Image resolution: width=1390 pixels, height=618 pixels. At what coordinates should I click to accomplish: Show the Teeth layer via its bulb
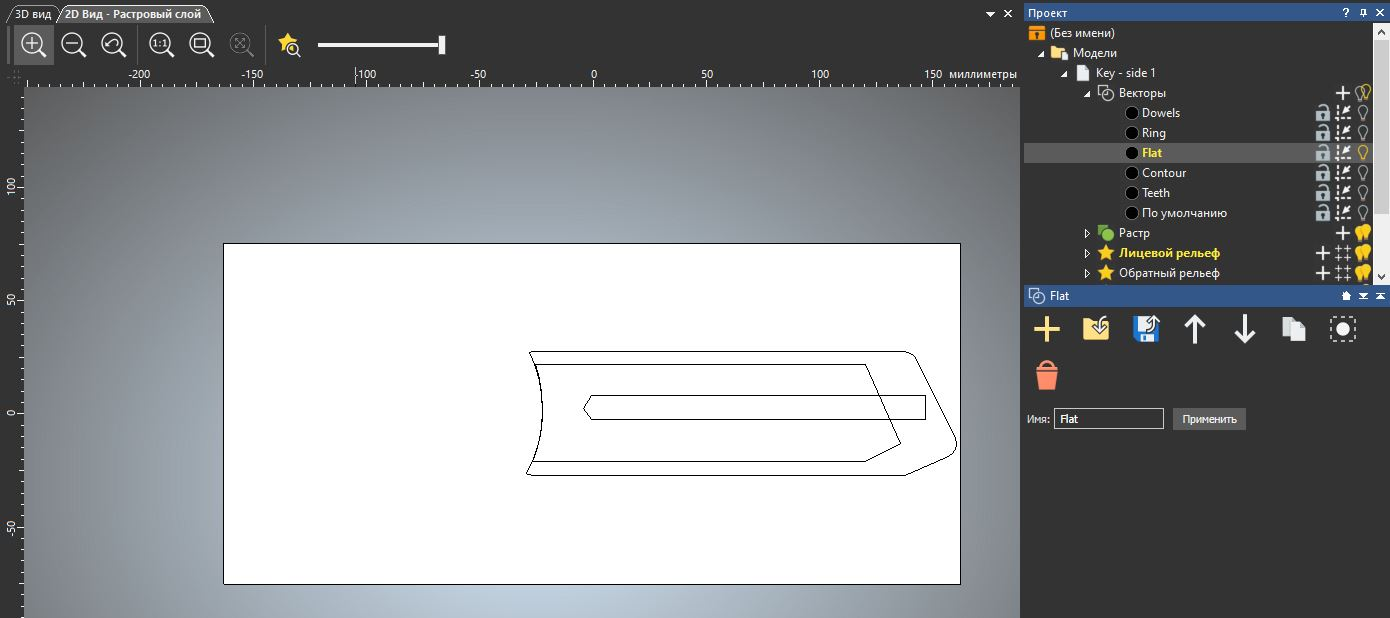point(1362,193)
